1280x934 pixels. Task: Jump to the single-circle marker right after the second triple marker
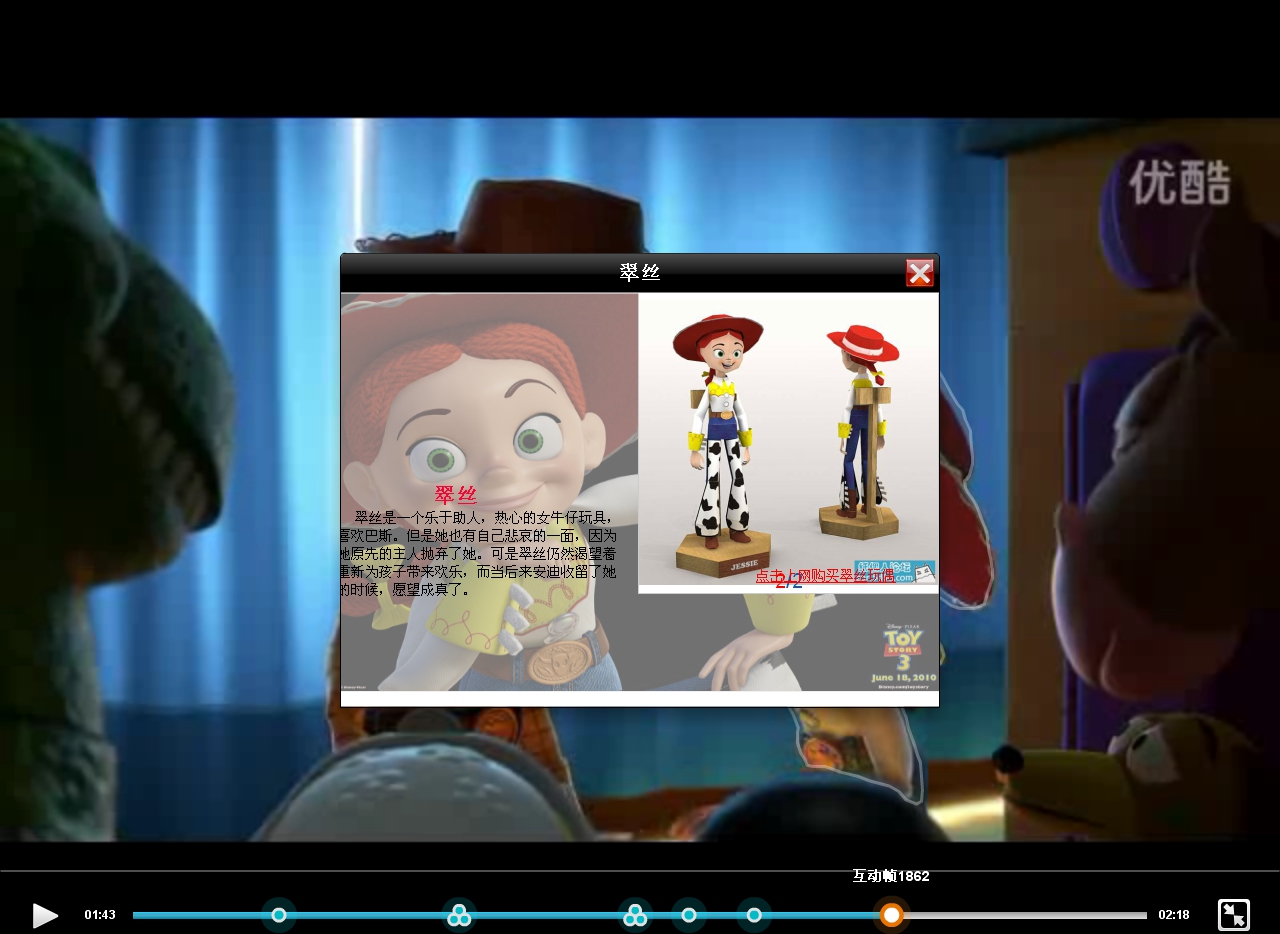[689, 915]
